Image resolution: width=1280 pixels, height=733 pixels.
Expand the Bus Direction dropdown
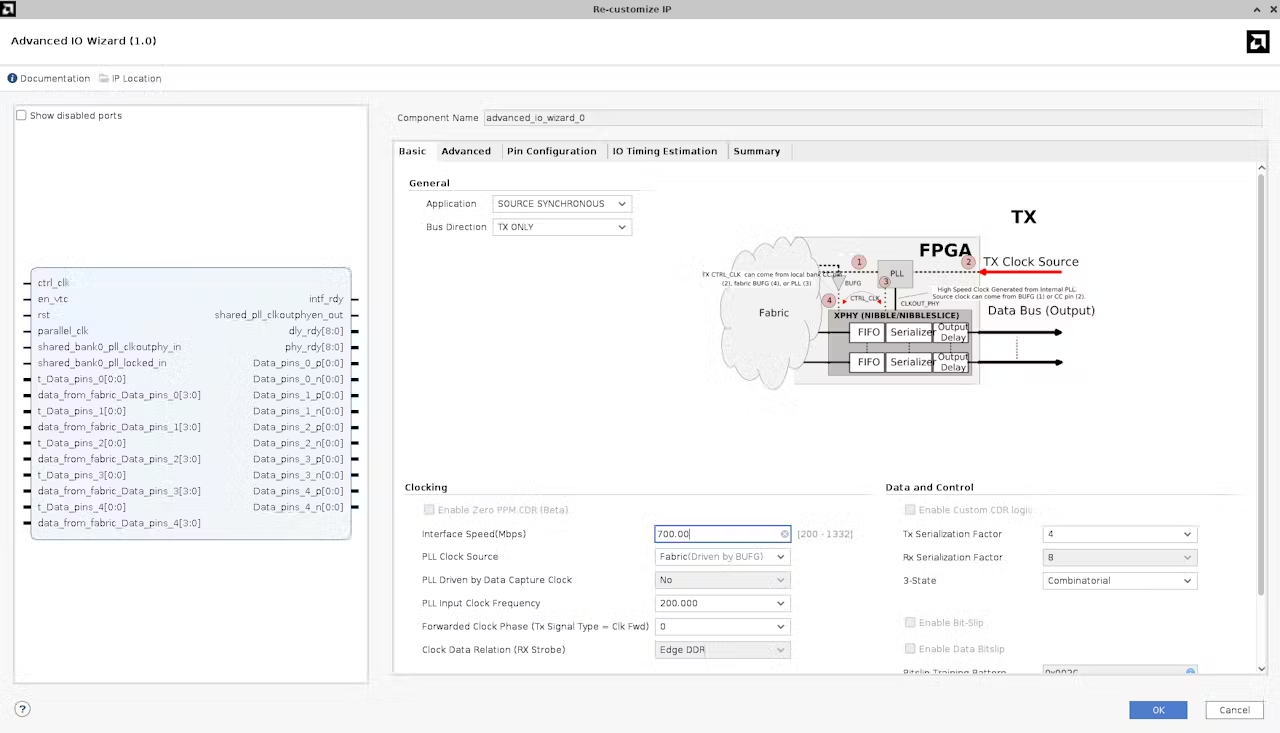point(562,227)
